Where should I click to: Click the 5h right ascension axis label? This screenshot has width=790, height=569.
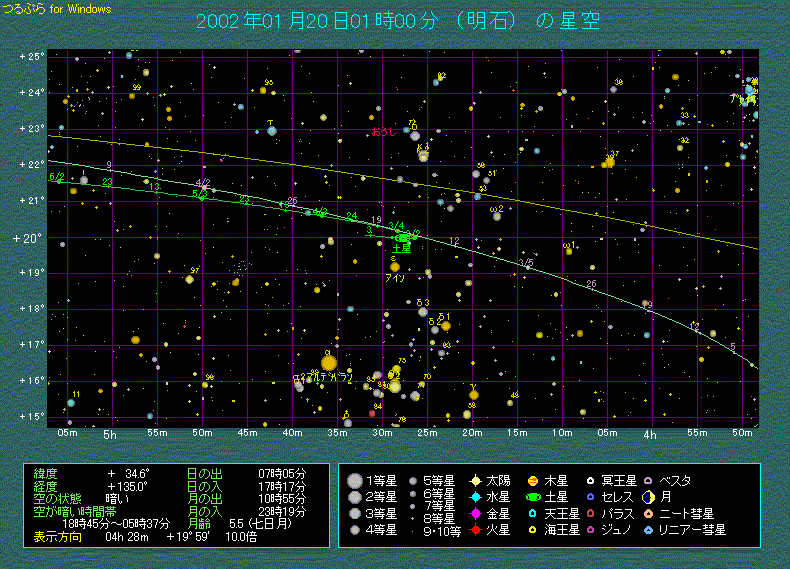(110, 436)
